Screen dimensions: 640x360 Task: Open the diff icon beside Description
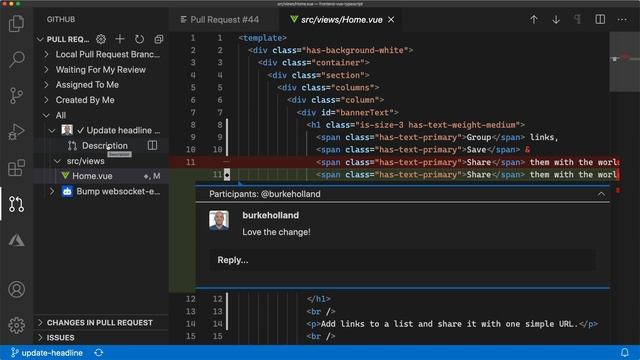coord(152,145)
